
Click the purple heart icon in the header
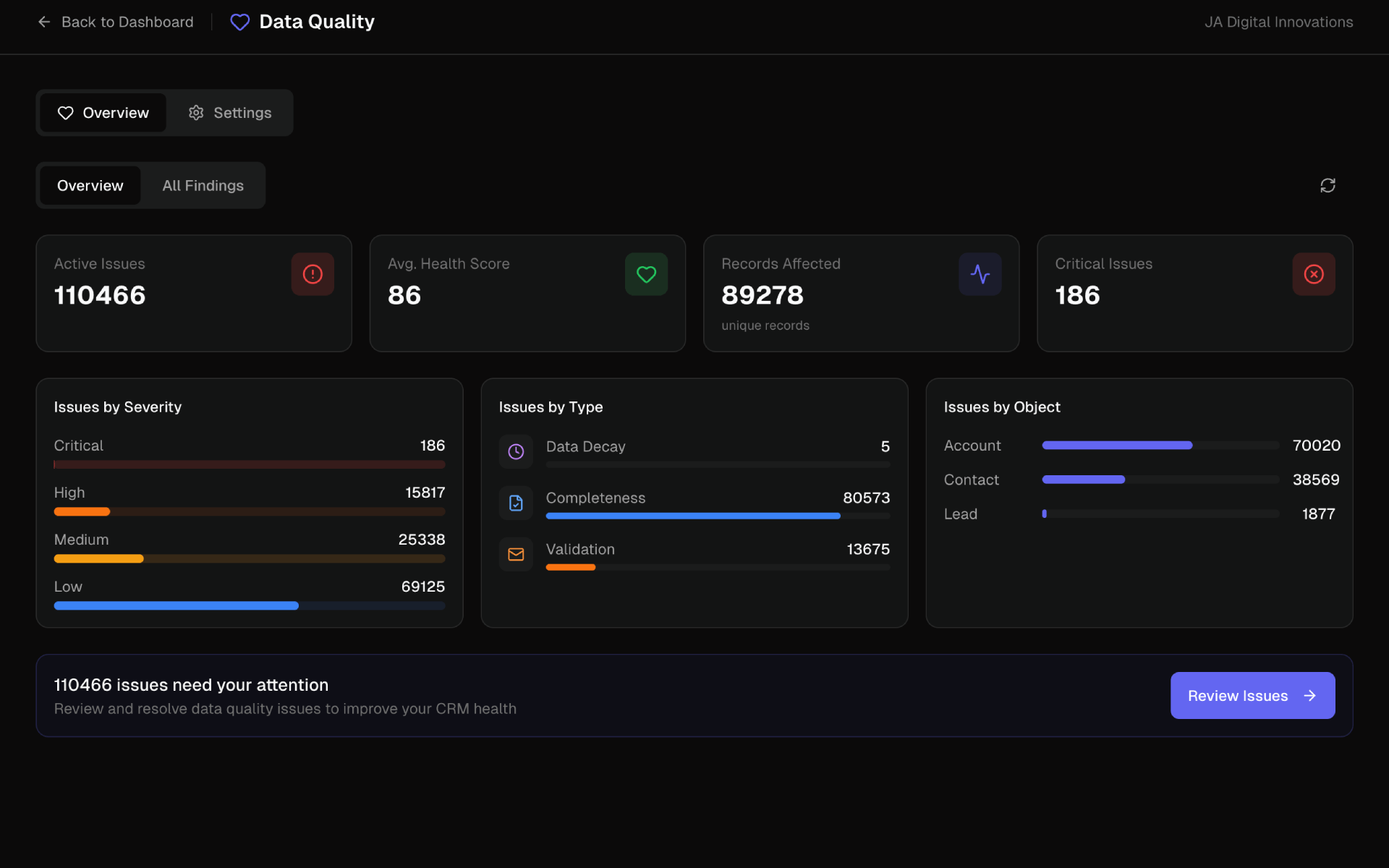click(x=239, y=22)
